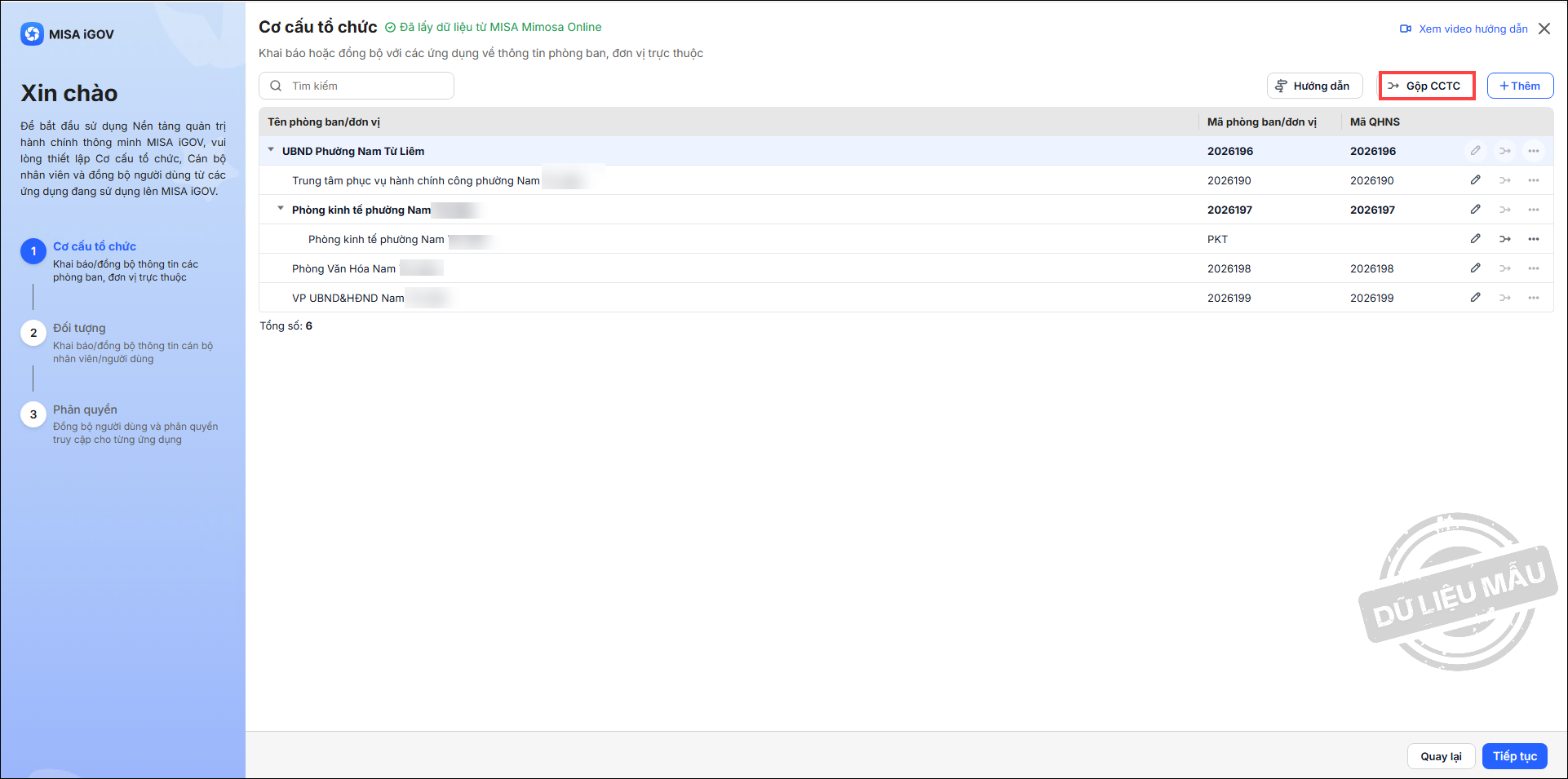Edit the row with code 2026197

1475,210
